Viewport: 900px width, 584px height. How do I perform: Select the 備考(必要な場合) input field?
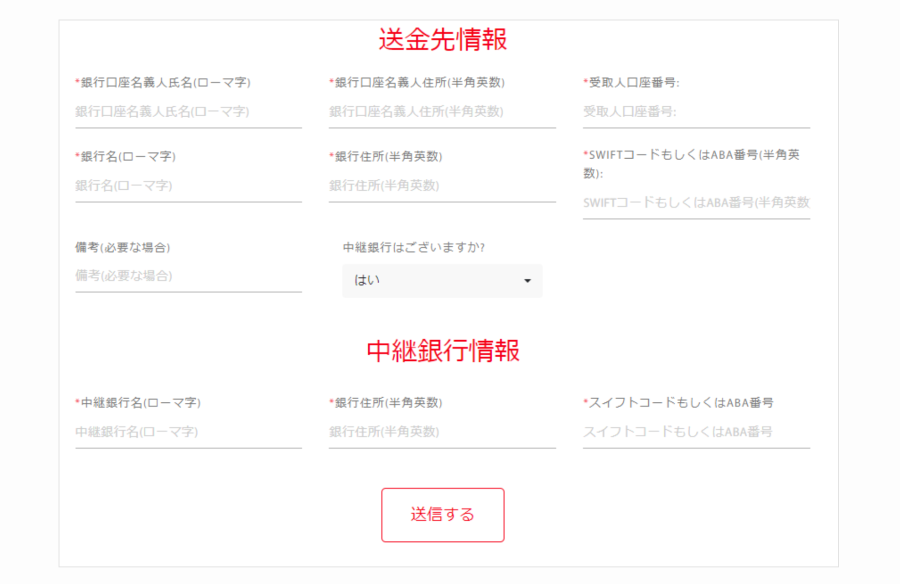click(x=188, y=276)
